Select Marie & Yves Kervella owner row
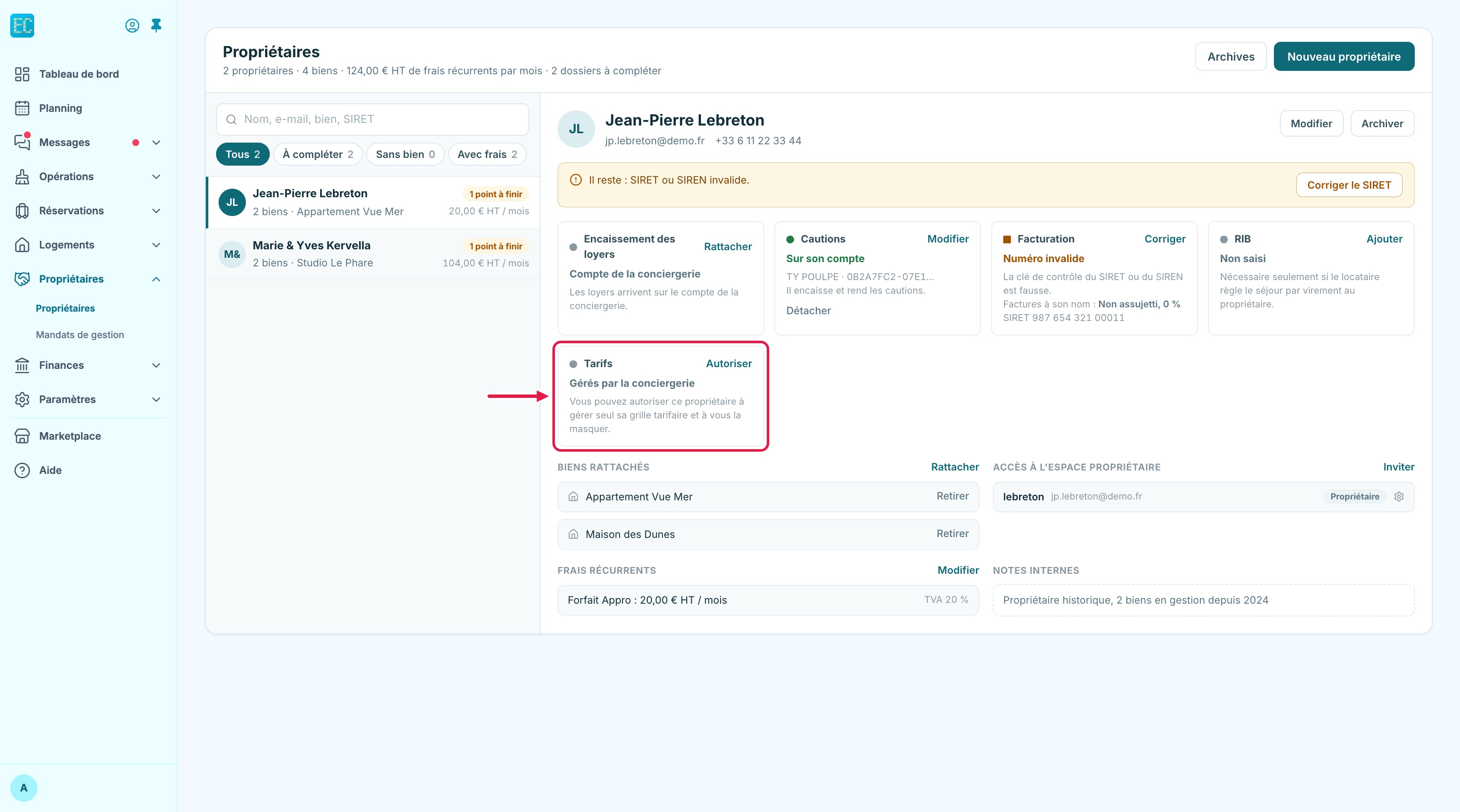1460x812 pixels. click(373, 254)
